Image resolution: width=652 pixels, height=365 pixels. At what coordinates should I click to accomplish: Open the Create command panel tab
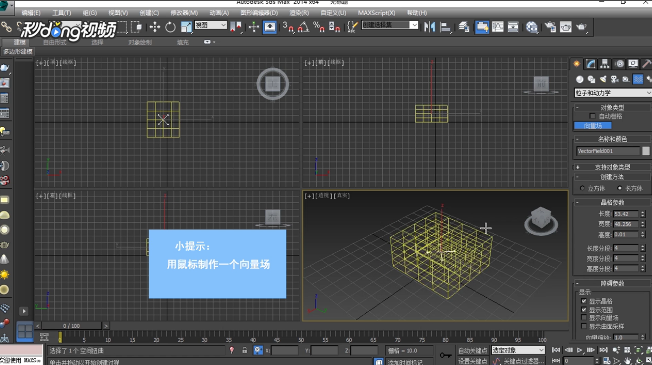pos(577,64)
